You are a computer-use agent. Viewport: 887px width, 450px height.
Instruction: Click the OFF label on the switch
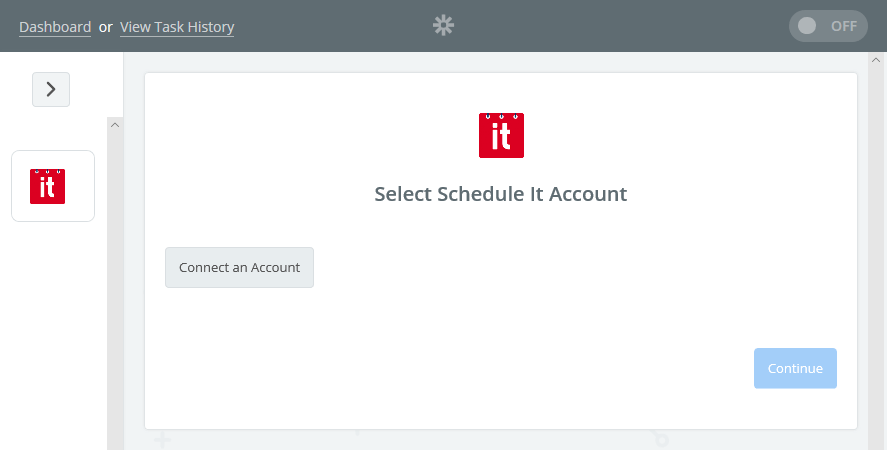coord(843,26)
